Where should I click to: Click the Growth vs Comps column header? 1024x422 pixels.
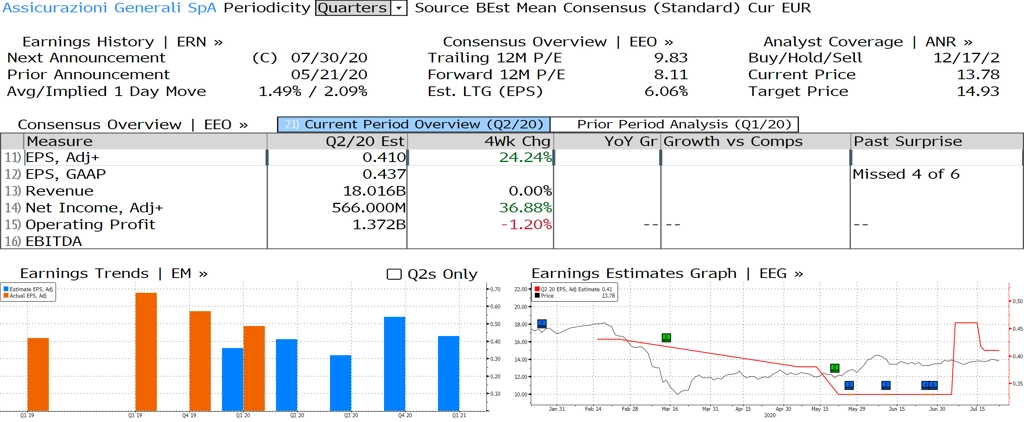pos(756,141)
